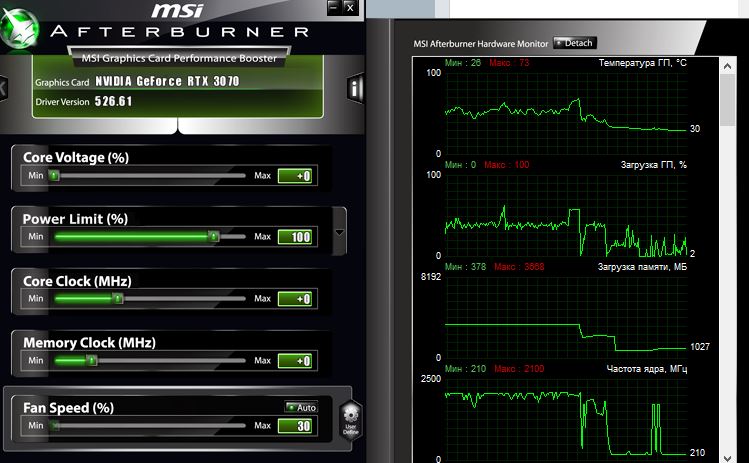
Task: Click the MSI Afterburner logo icon
Action: coord(19,27)
